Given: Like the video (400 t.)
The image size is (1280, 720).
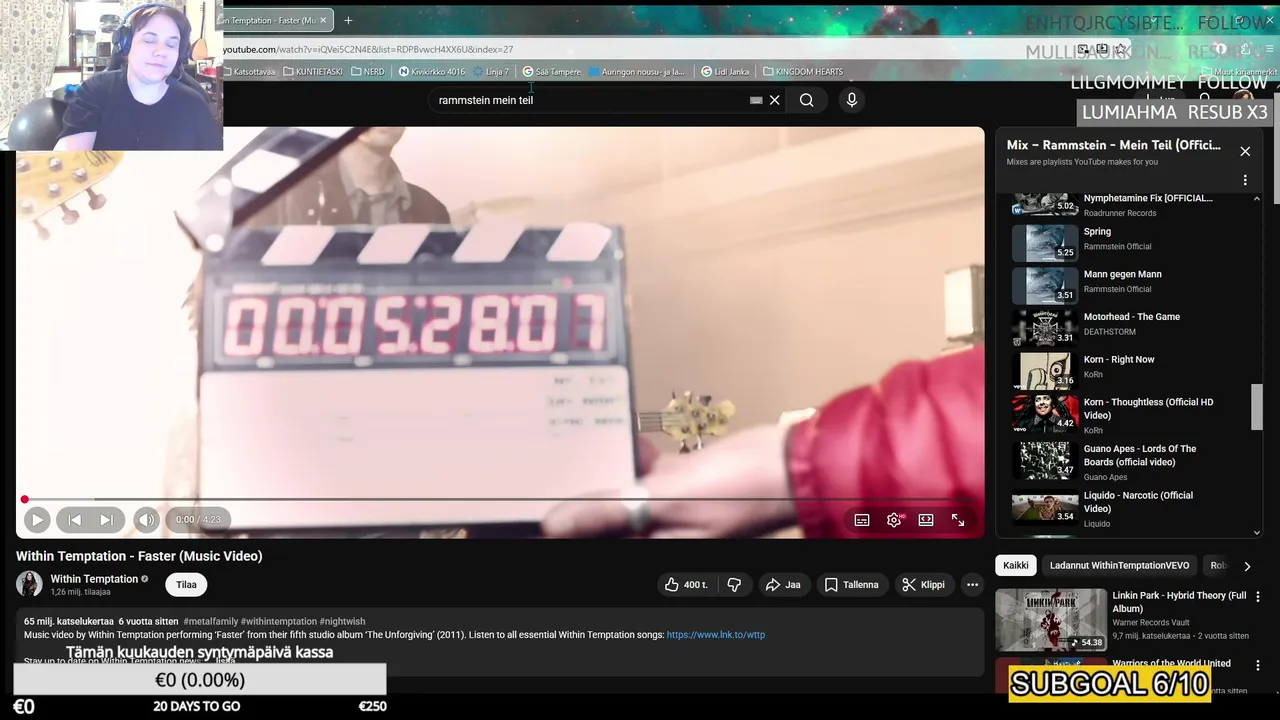Looking at the screenshot, I should [x=686, y=585].
